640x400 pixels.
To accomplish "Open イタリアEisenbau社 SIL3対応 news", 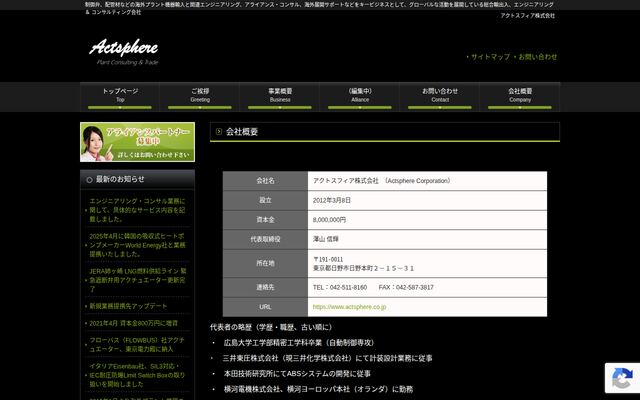I will 137,375.
